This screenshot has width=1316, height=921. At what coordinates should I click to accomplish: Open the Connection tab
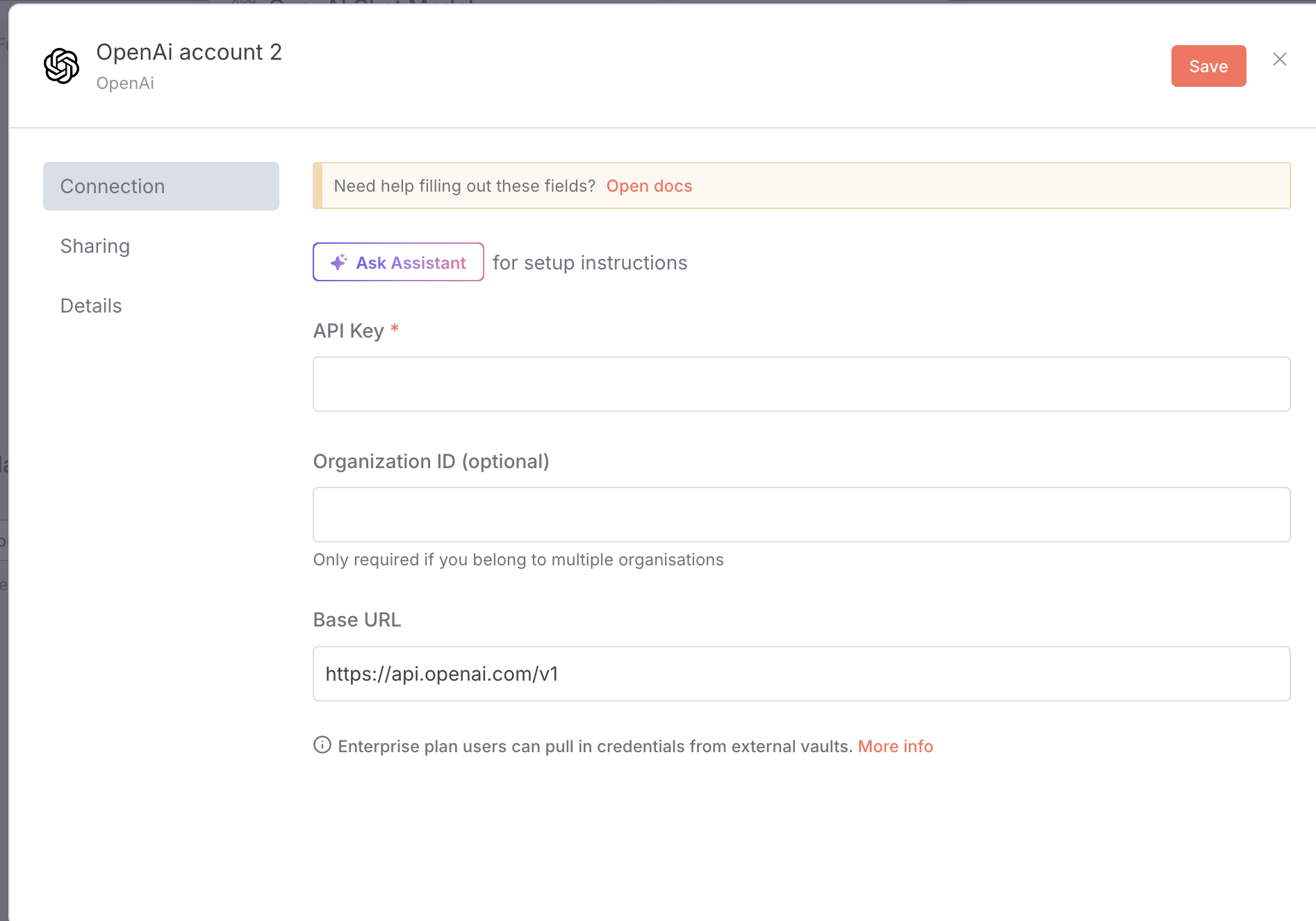point(161,186)
